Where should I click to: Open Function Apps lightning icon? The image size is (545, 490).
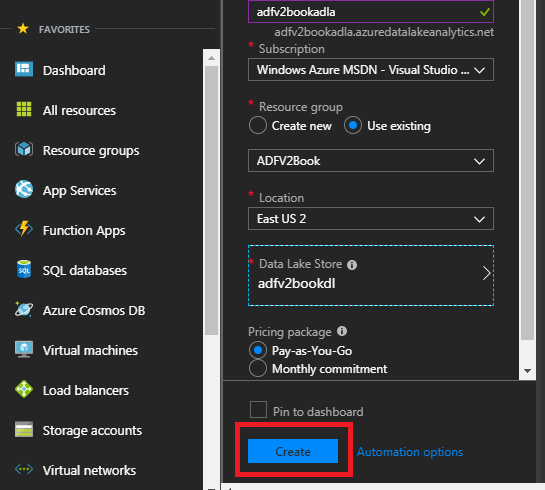(24, 229)
